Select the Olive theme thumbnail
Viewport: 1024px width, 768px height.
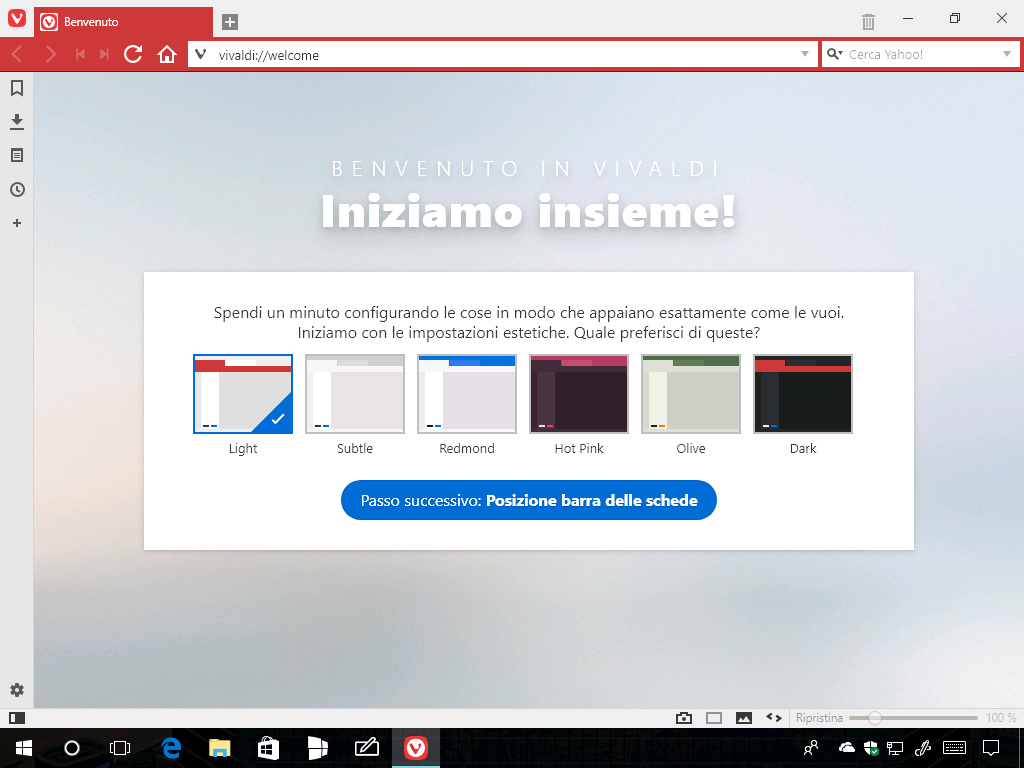click(691, 394)
